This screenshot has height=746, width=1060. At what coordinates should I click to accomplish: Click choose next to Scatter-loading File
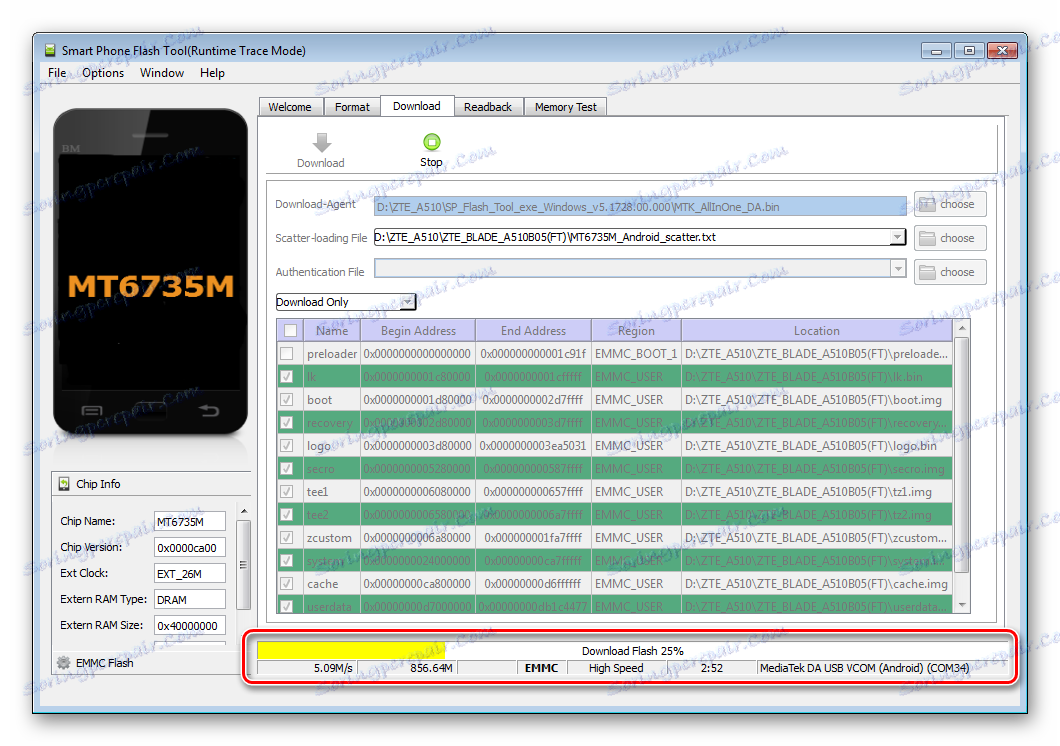948,237
